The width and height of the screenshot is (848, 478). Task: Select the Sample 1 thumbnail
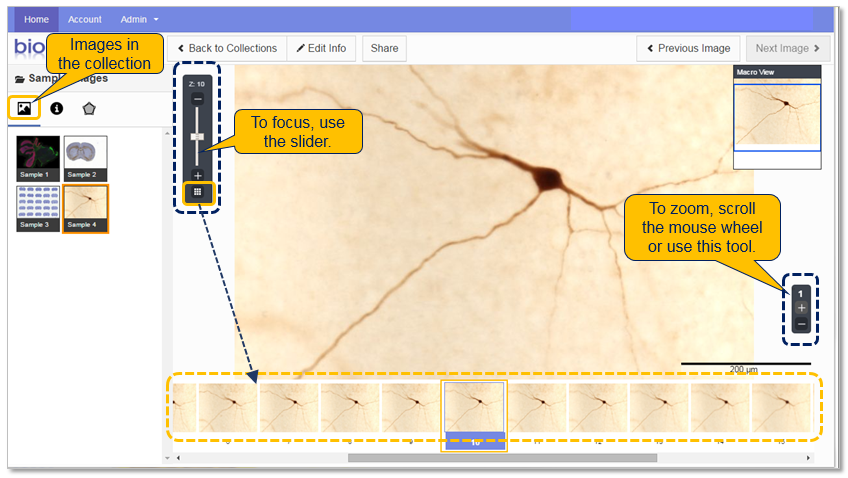click(x=37, y=157)
